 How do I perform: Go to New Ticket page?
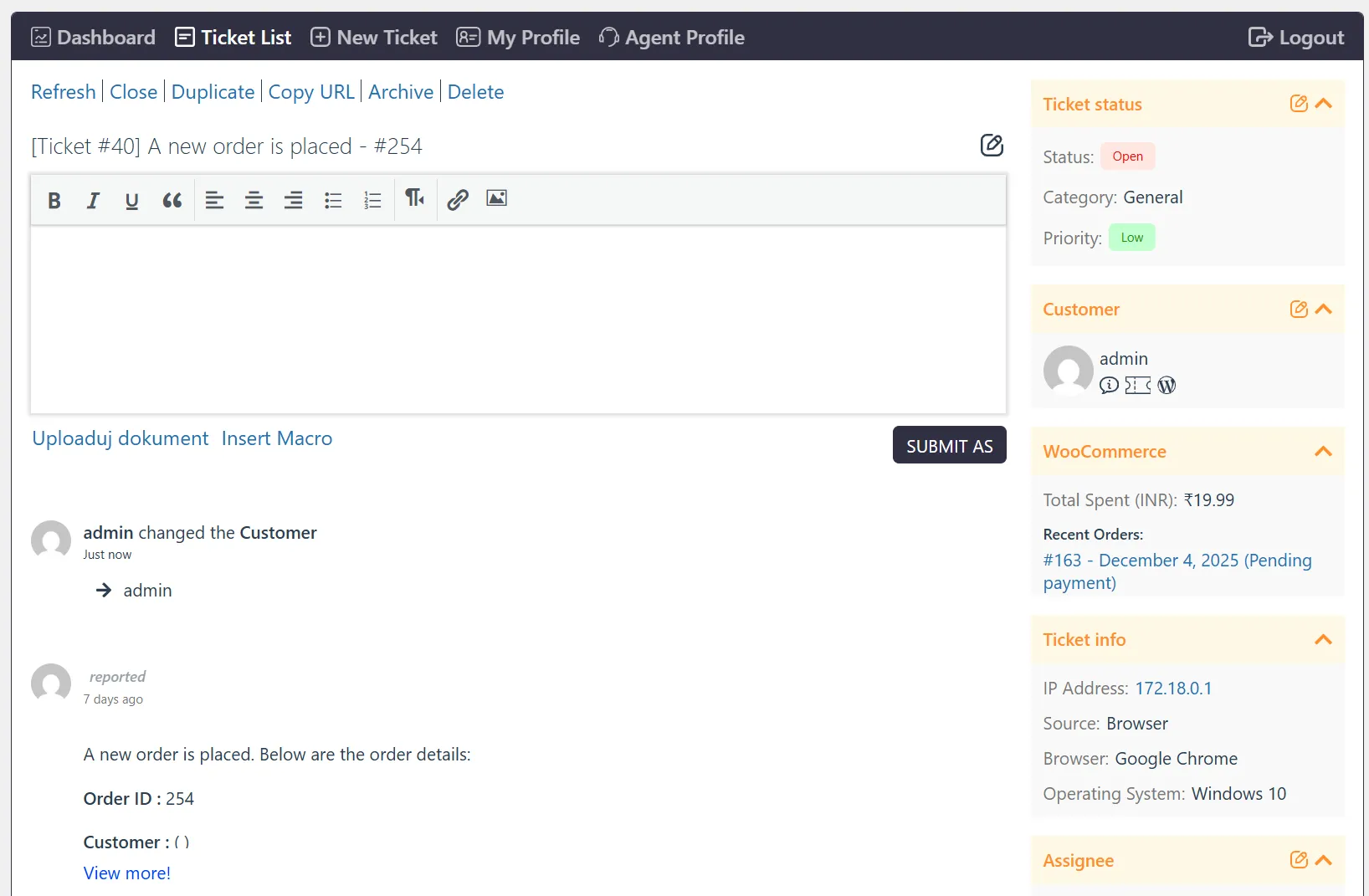pos(374,38)
